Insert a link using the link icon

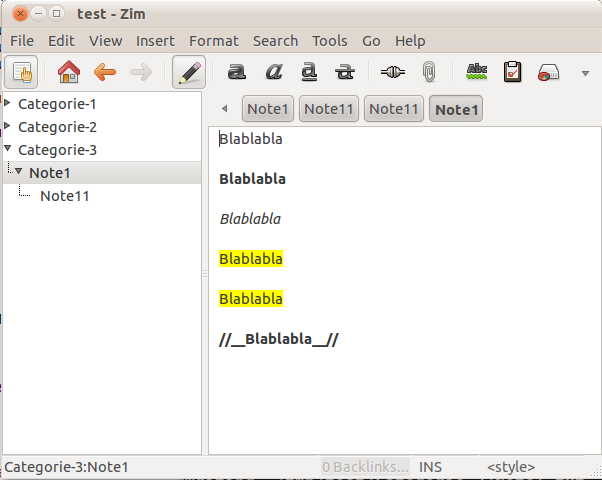pos(393,72)
